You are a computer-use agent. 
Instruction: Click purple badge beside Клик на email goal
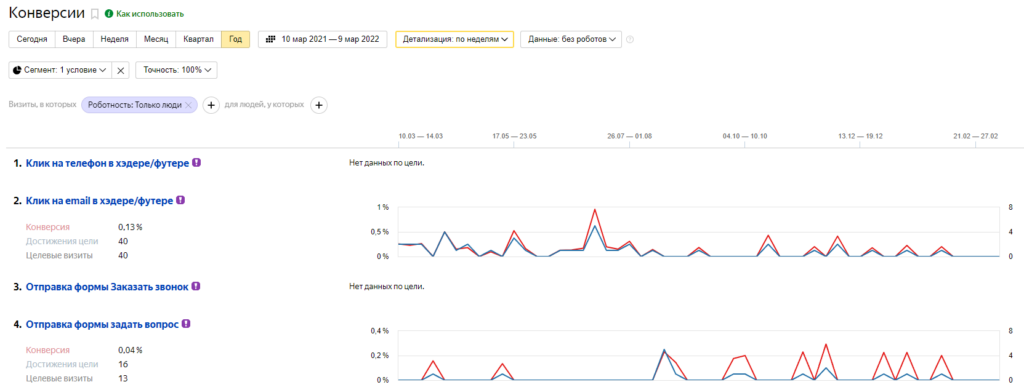(181, 200)
